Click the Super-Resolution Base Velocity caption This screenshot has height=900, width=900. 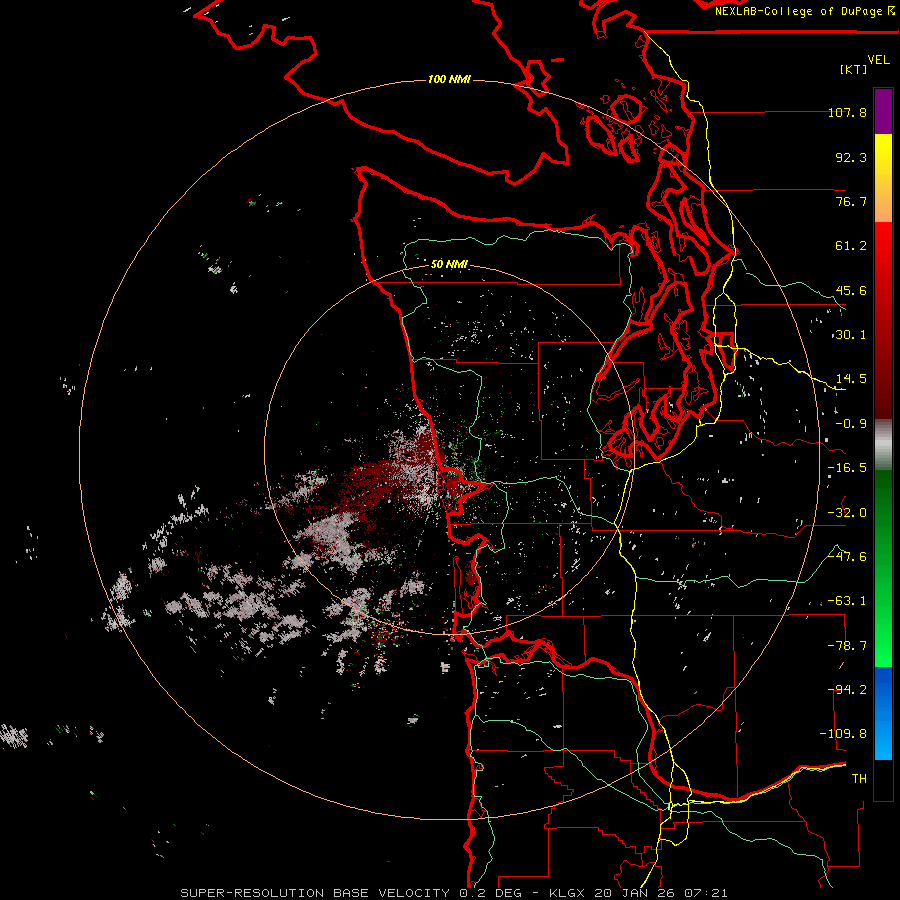coord(454,893)
